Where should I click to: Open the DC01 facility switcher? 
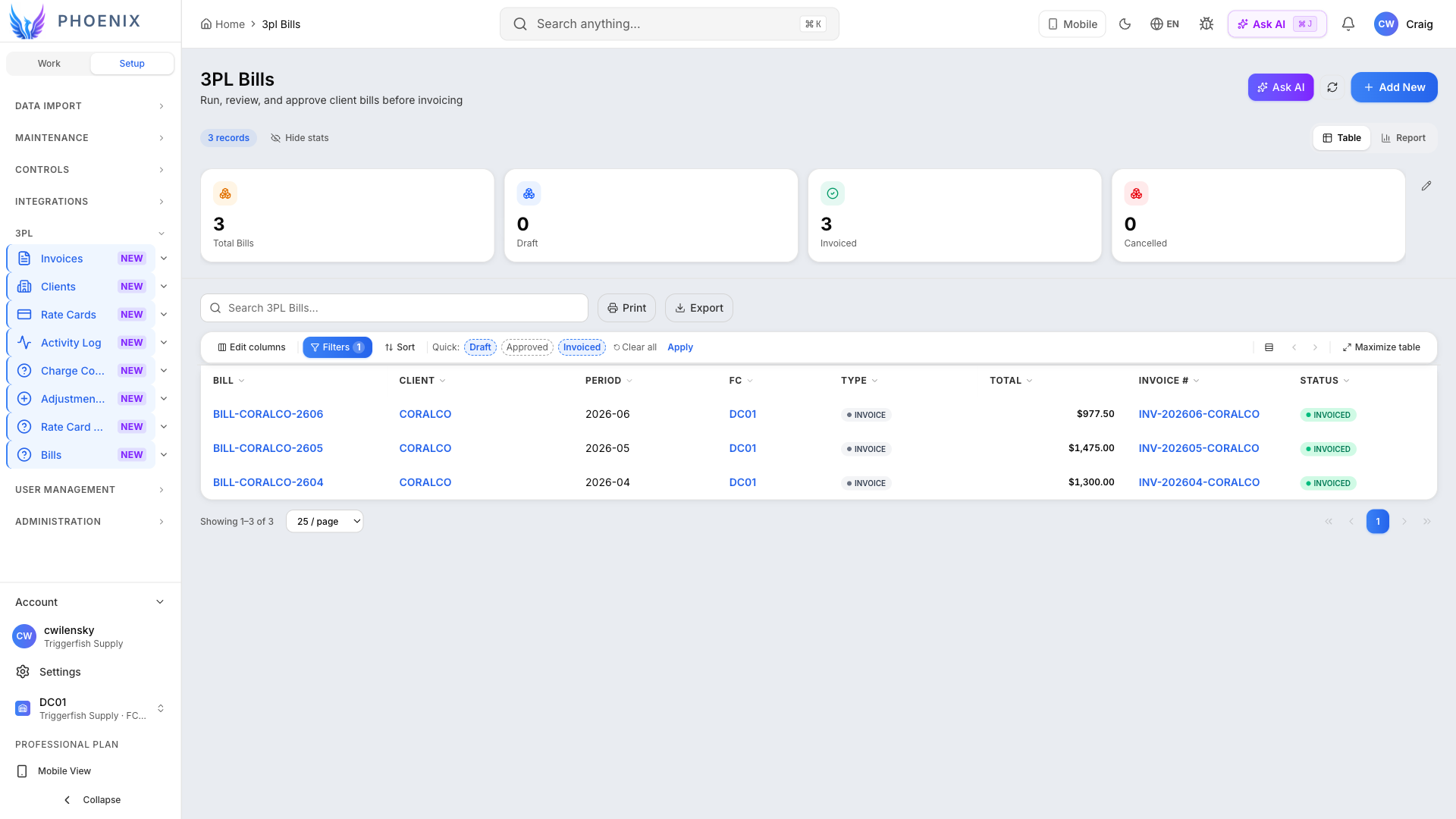[x=90, y=708]
